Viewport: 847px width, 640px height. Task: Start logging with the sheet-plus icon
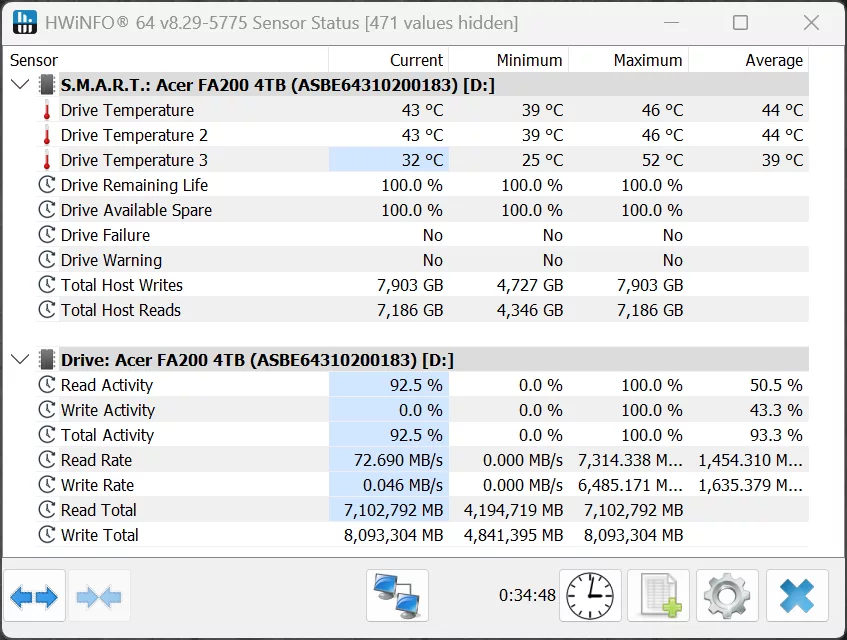click(x=658, y=596)
